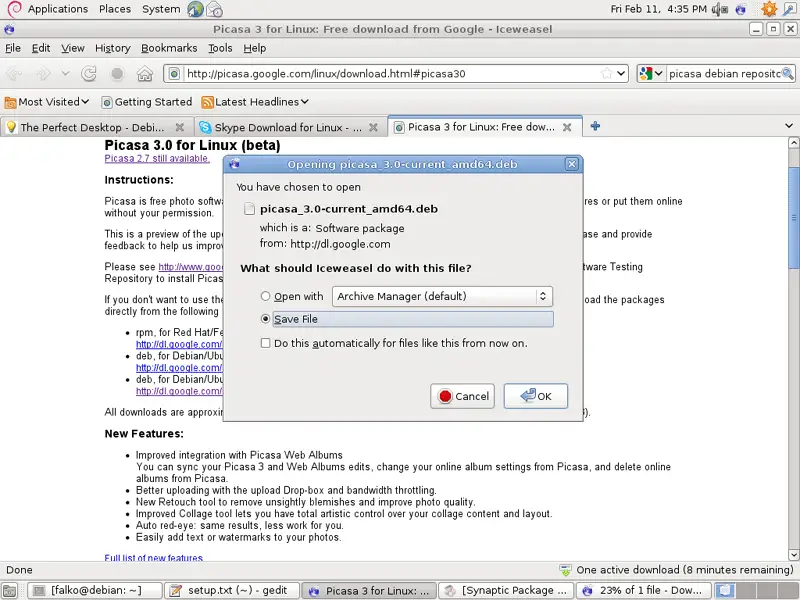Open the list all tabs dropdown arrow
This screenshot has height=600, width=800.
tap(789, 126)
